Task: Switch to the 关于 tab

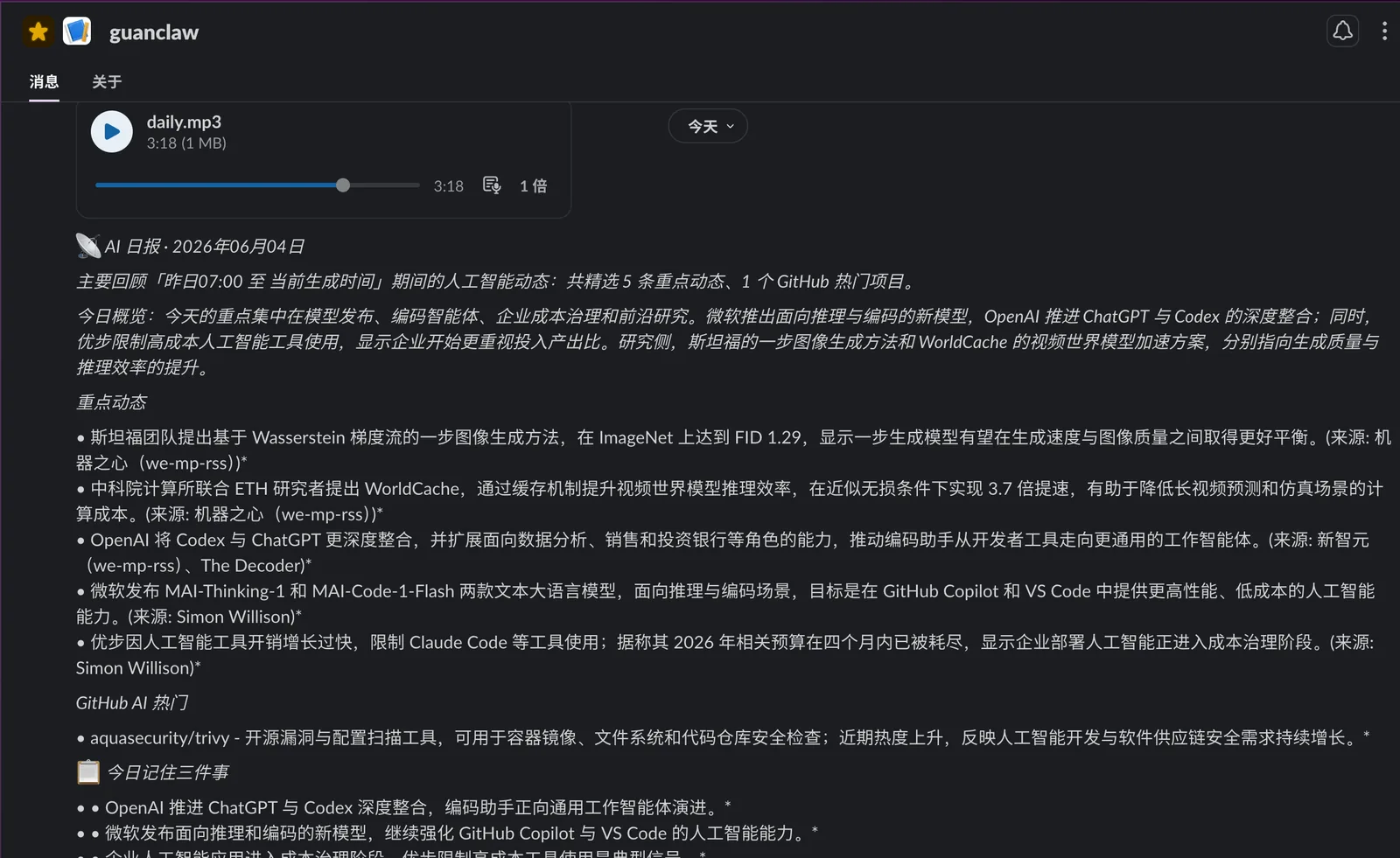Action: [107, 81]
